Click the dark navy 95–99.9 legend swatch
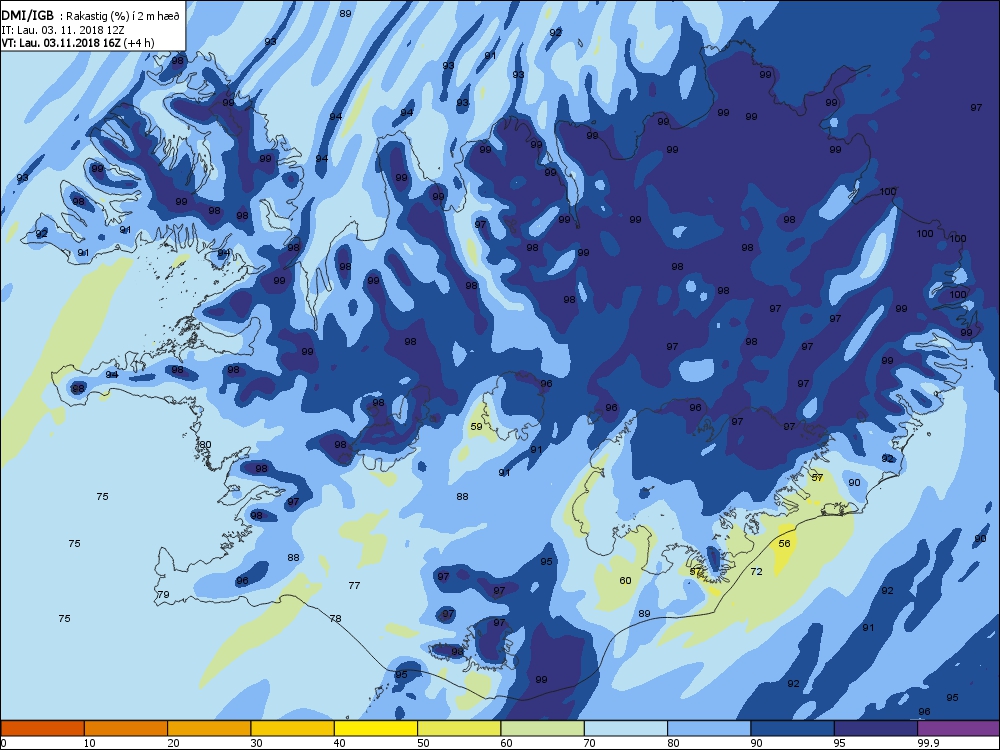The height and width of the screenshot is (750, 1000). coord(876,728)
